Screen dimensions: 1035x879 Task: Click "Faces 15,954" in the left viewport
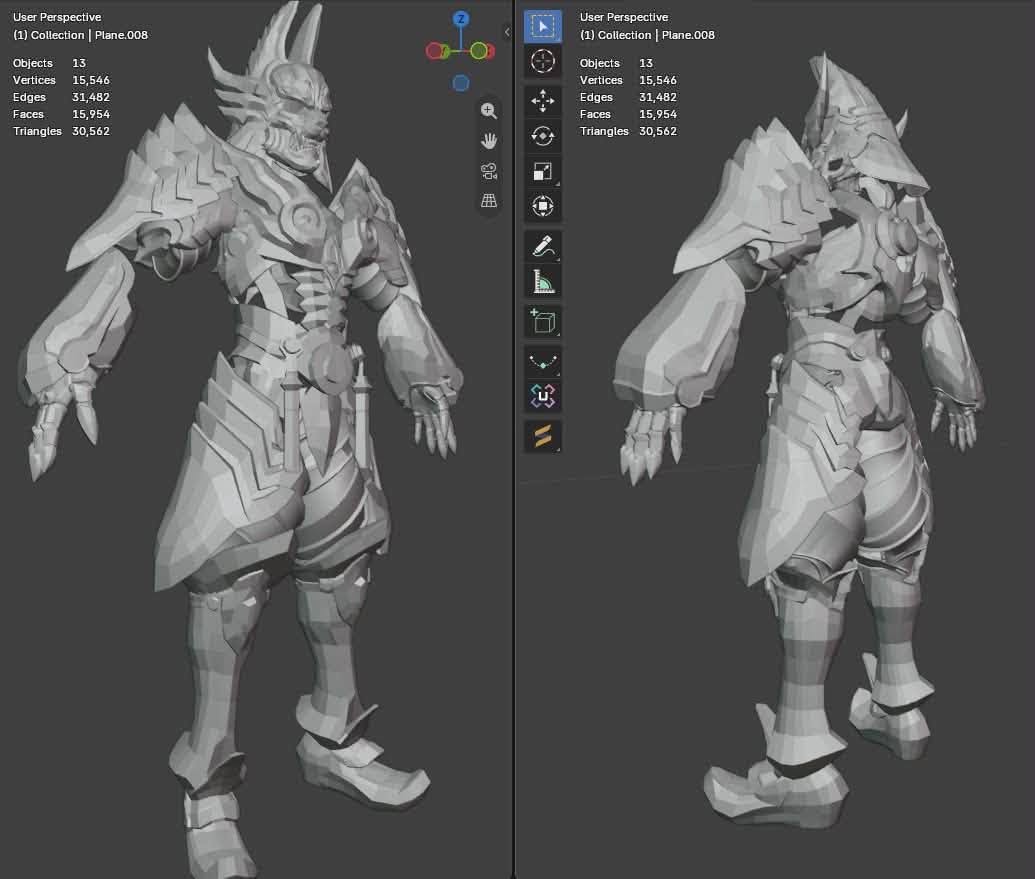click(61, 114)
